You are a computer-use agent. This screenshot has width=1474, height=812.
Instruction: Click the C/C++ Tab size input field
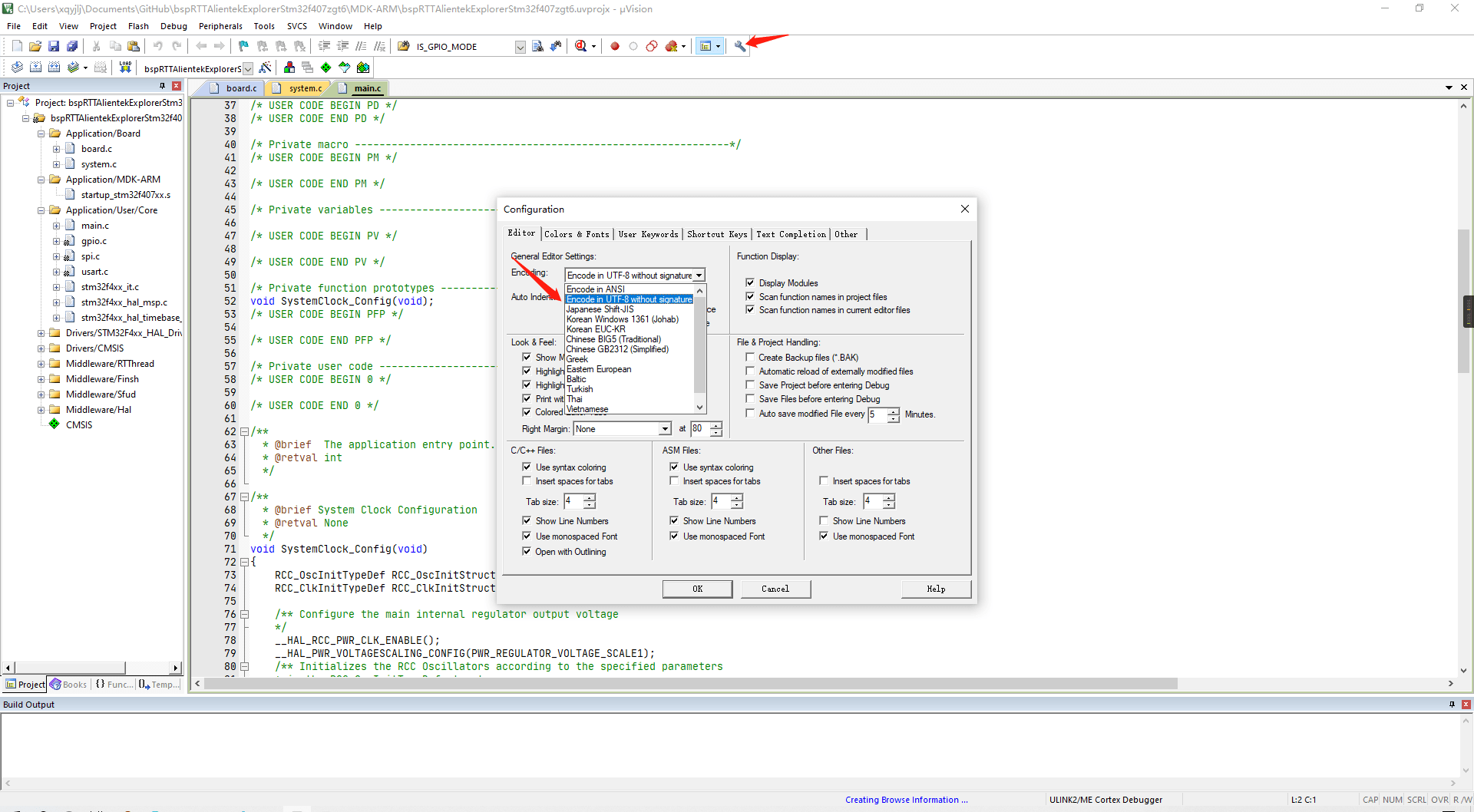[x=573, y=501]
